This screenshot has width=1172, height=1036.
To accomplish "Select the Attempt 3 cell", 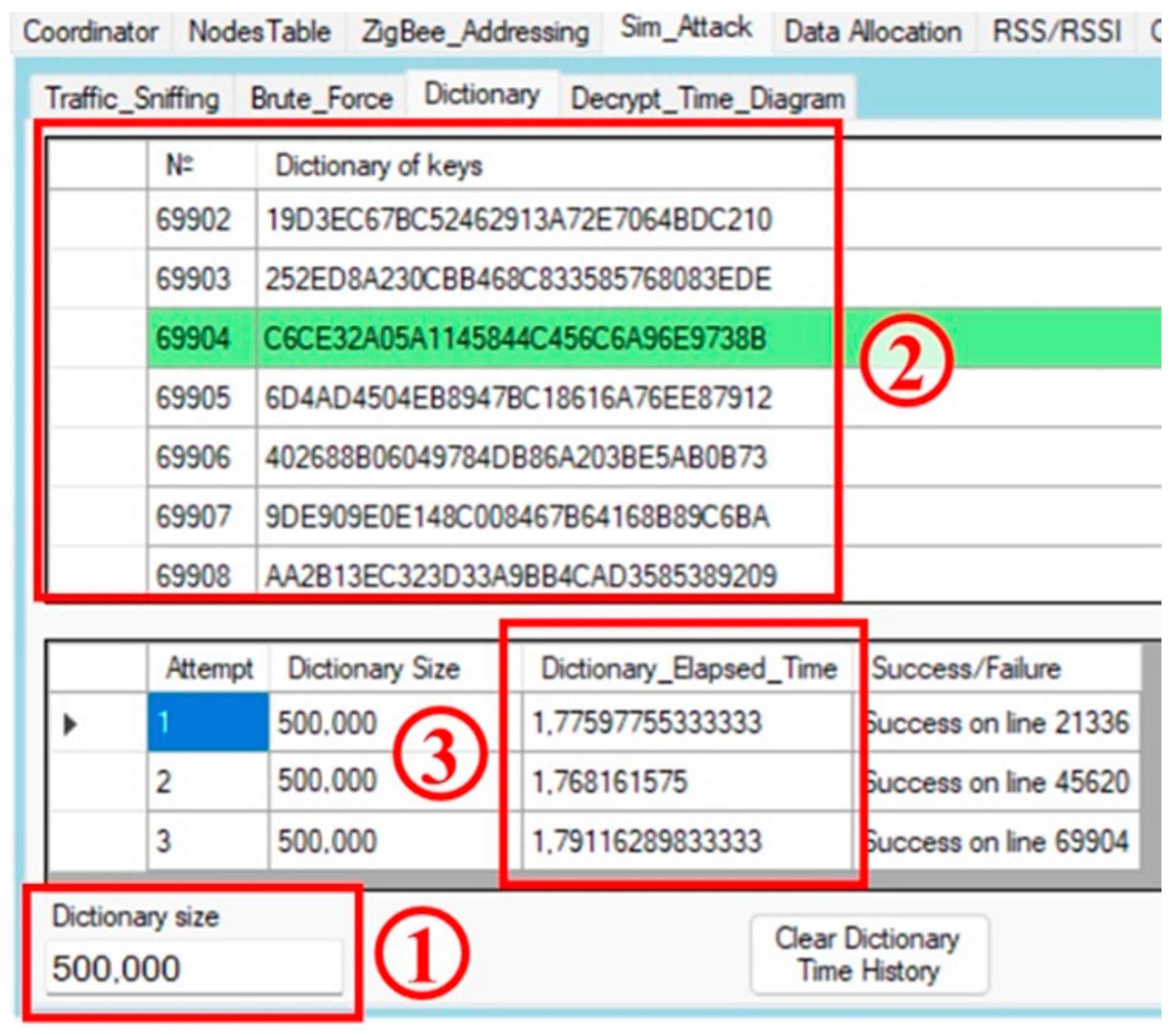I will 208,840.
